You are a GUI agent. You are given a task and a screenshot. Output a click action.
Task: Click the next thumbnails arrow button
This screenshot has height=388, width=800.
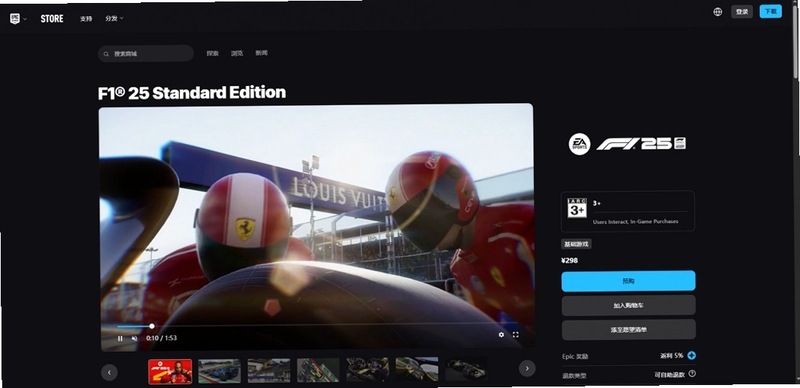(x=527, y=368)
